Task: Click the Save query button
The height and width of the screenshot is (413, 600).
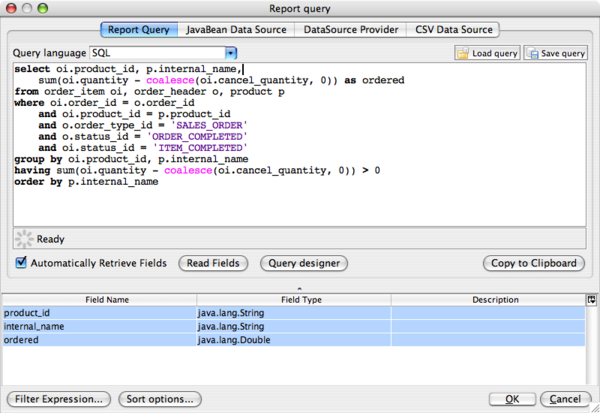Action: [556, 53]
